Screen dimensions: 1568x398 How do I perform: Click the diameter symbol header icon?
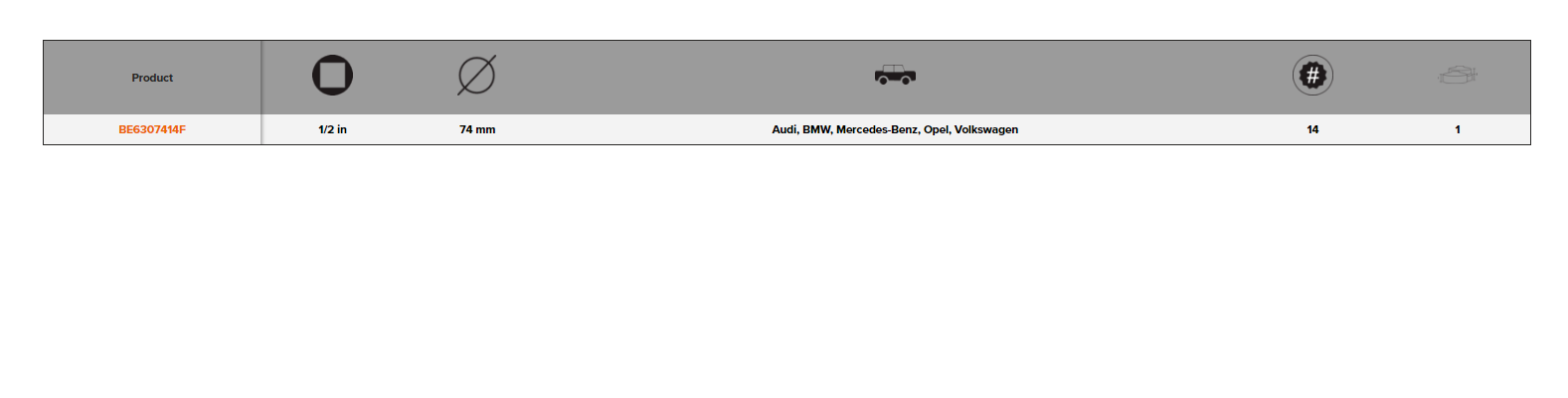coord(476,76)
